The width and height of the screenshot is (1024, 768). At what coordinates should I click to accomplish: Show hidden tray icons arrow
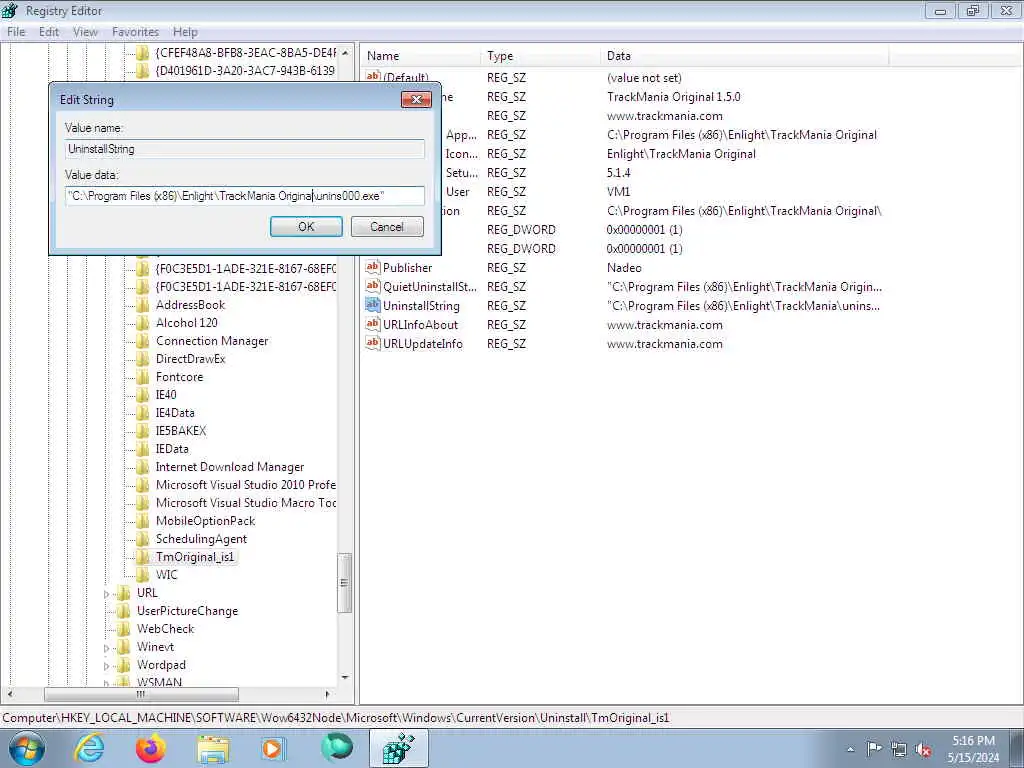point(850,749)
